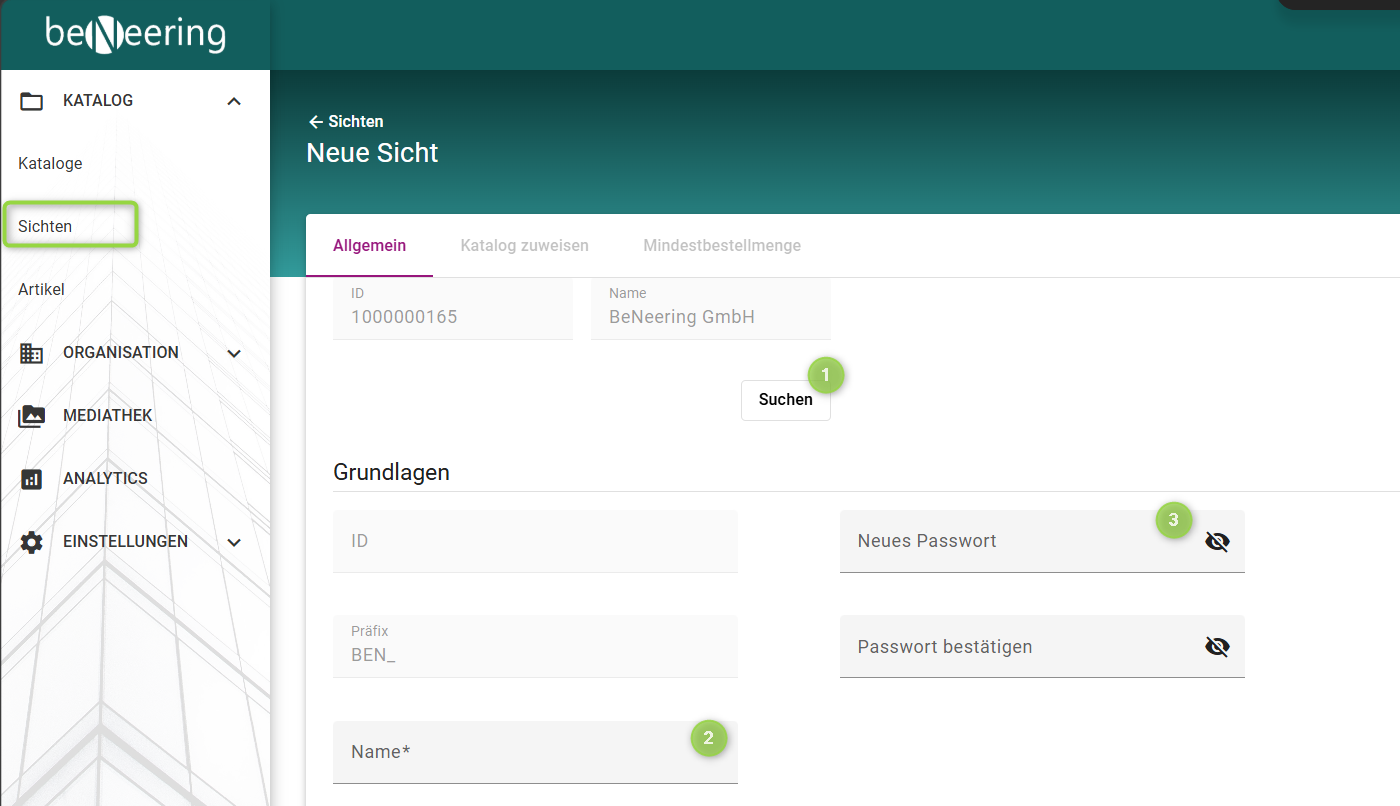Open the Mediathek menu entry
The width and height of the screenshot is (1400, 806).
(x=108, y=416)
